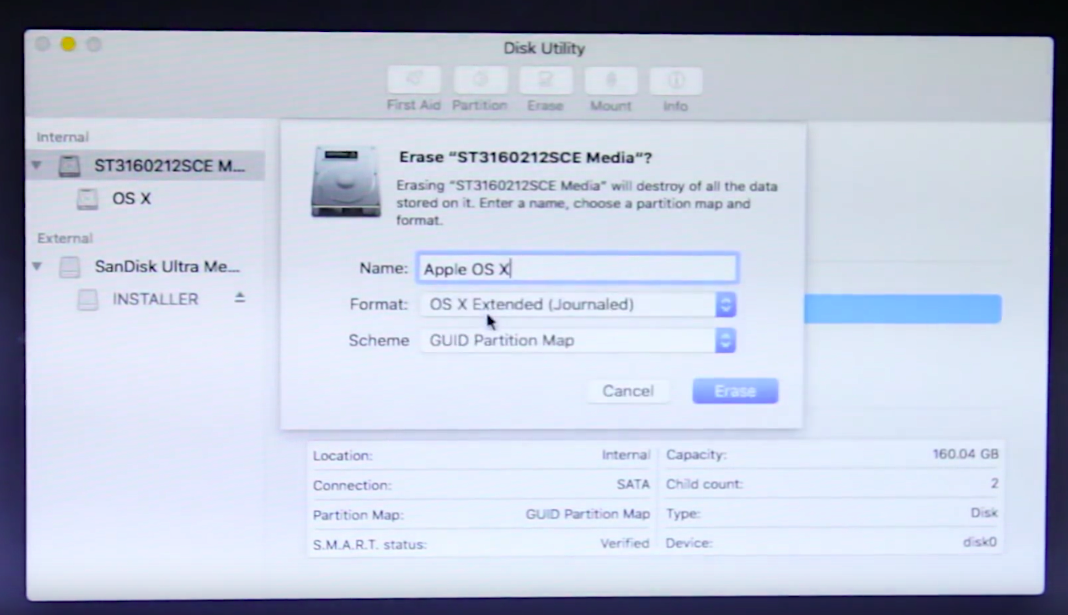The height and width of the screenshot is (615, 1068).
Task: Select the Erase toolbar icon
Action: coord(546,80)
